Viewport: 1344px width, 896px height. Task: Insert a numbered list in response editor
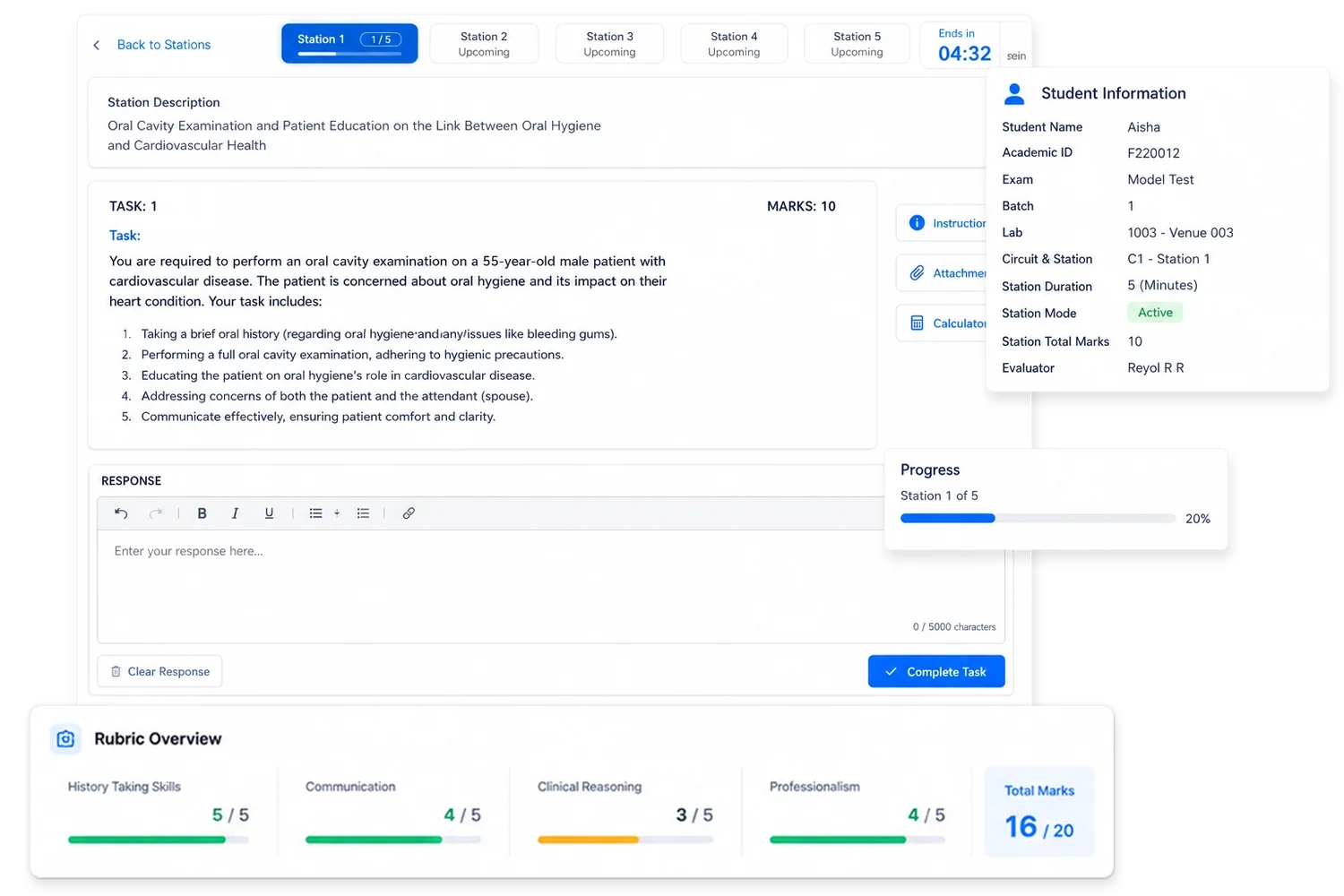(x=363, y=513)
